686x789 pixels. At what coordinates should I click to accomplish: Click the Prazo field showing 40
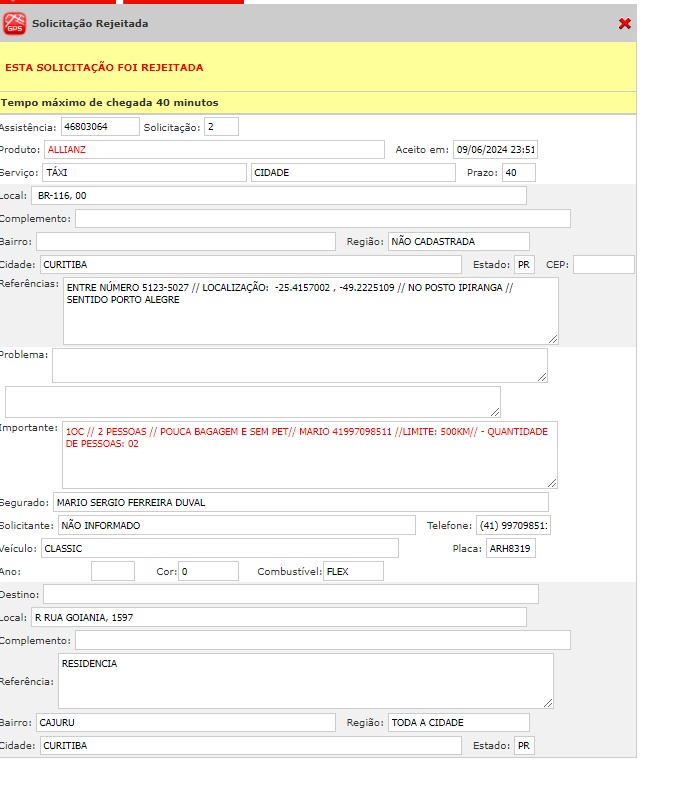[518, 173]
